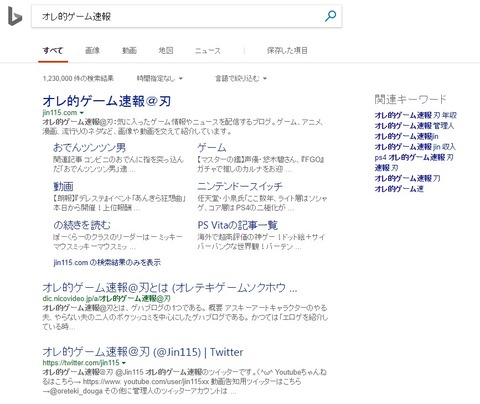
Task: Click related keyword オレ的ゲーム速報 管理人
Action: 414,126
